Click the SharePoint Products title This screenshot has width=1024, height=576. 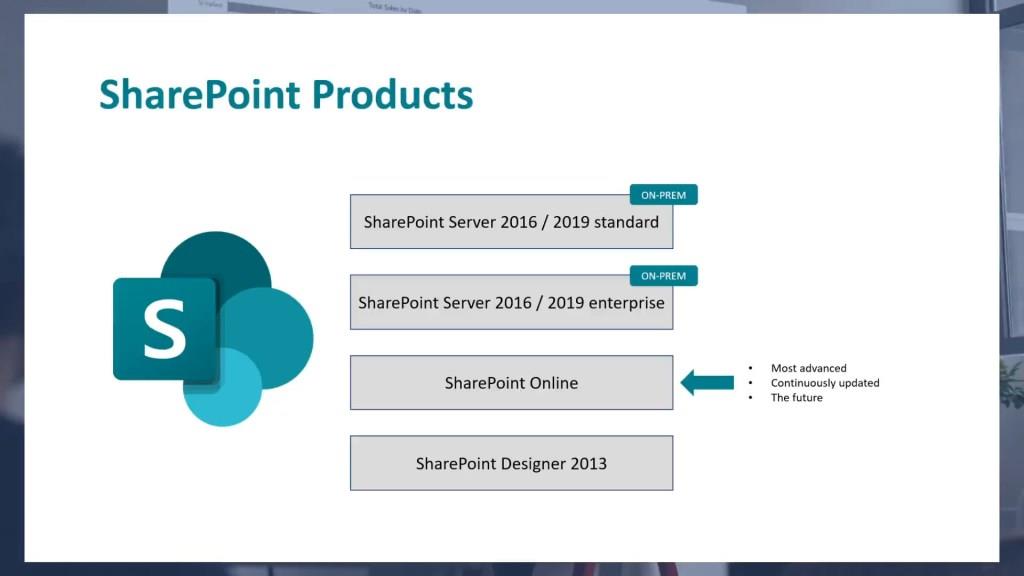286,95
